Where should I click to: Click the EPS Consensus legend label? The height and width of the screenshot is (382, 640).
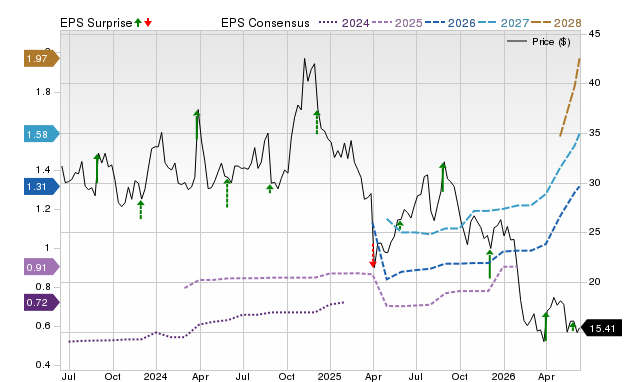pos(265,23)
